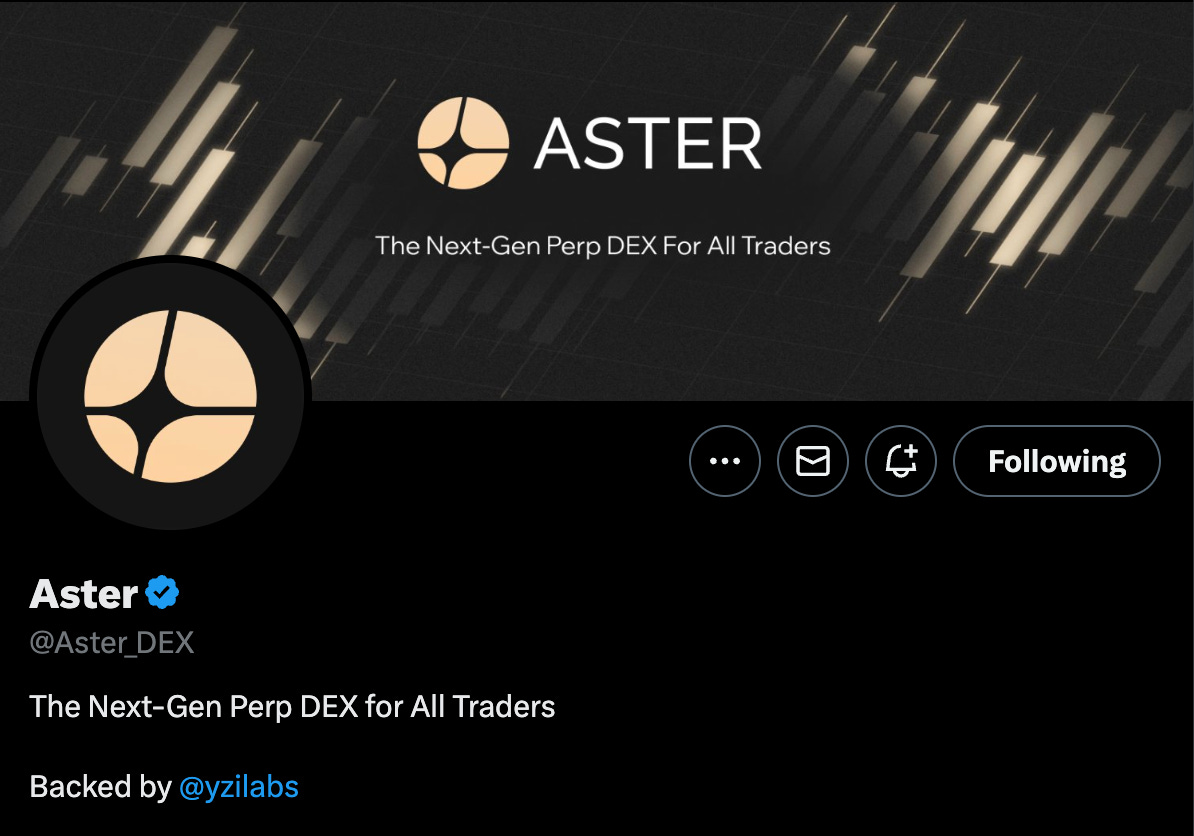
Task: Open the @yzilabs mention link
Action: [x=238, y=787]
